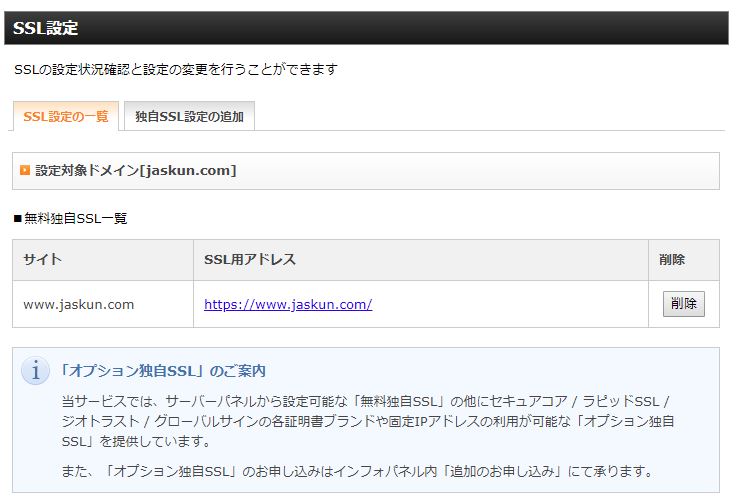The image size is (740, 500).
Task: Click the empty space right of the SSL address link
Action: point(510,304)
